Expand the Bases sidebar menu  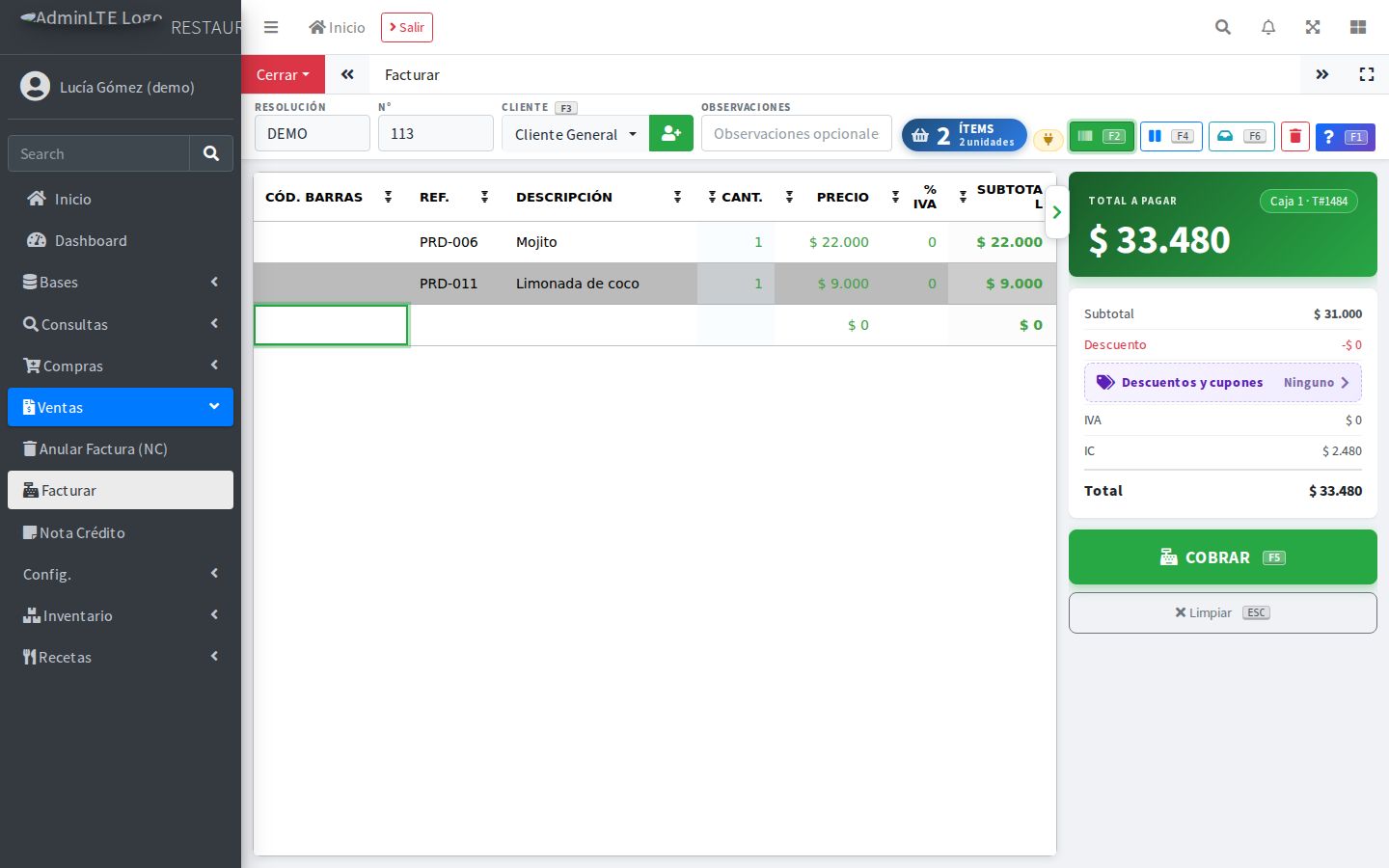click(121, 282)
